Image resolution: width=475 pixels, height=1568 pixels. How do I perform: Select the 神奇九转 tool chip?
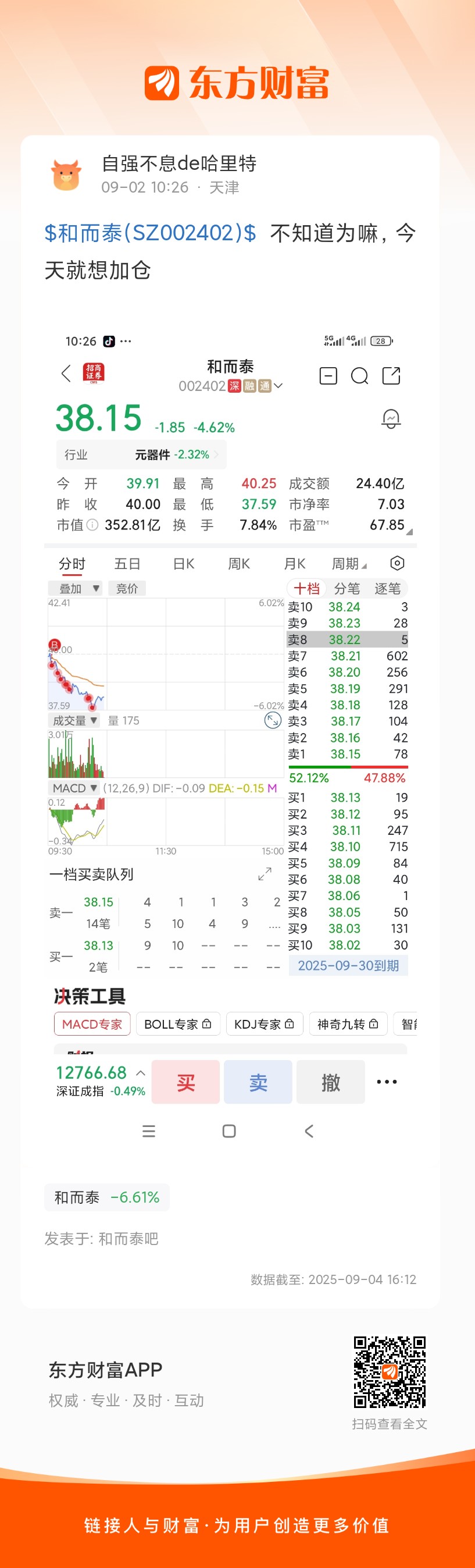[348, 1025]
